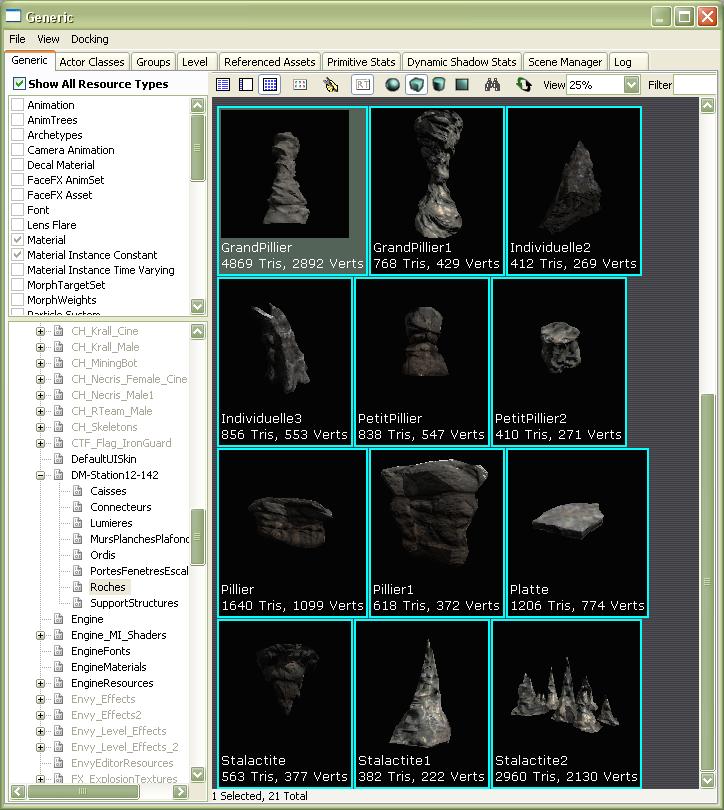This screenshot has width=724, height=810.
Task: Click the binoculars search icon
Action: coord(492,85)
